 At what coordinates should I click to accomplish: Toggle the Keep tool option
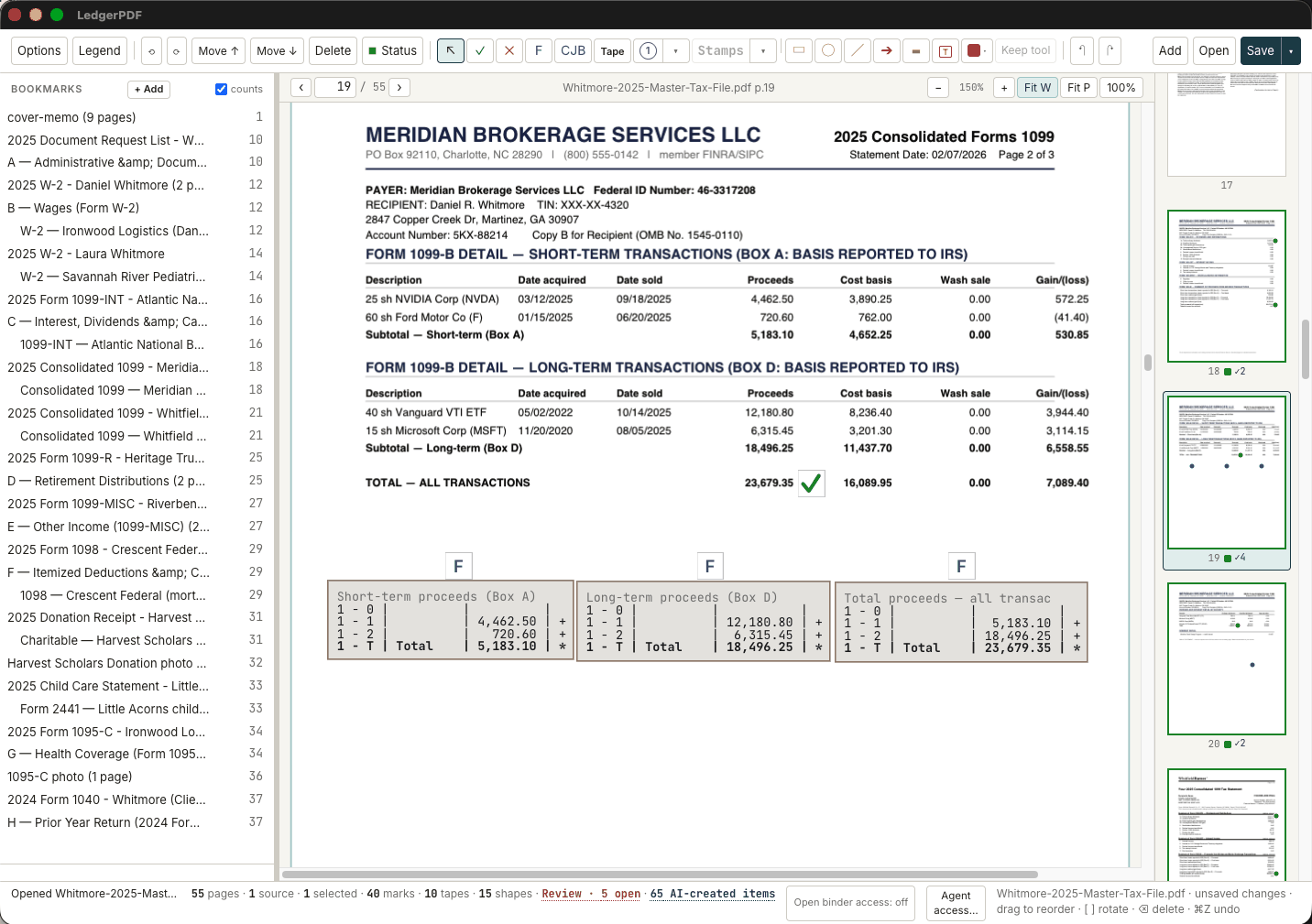click(x=1026, y=50)
